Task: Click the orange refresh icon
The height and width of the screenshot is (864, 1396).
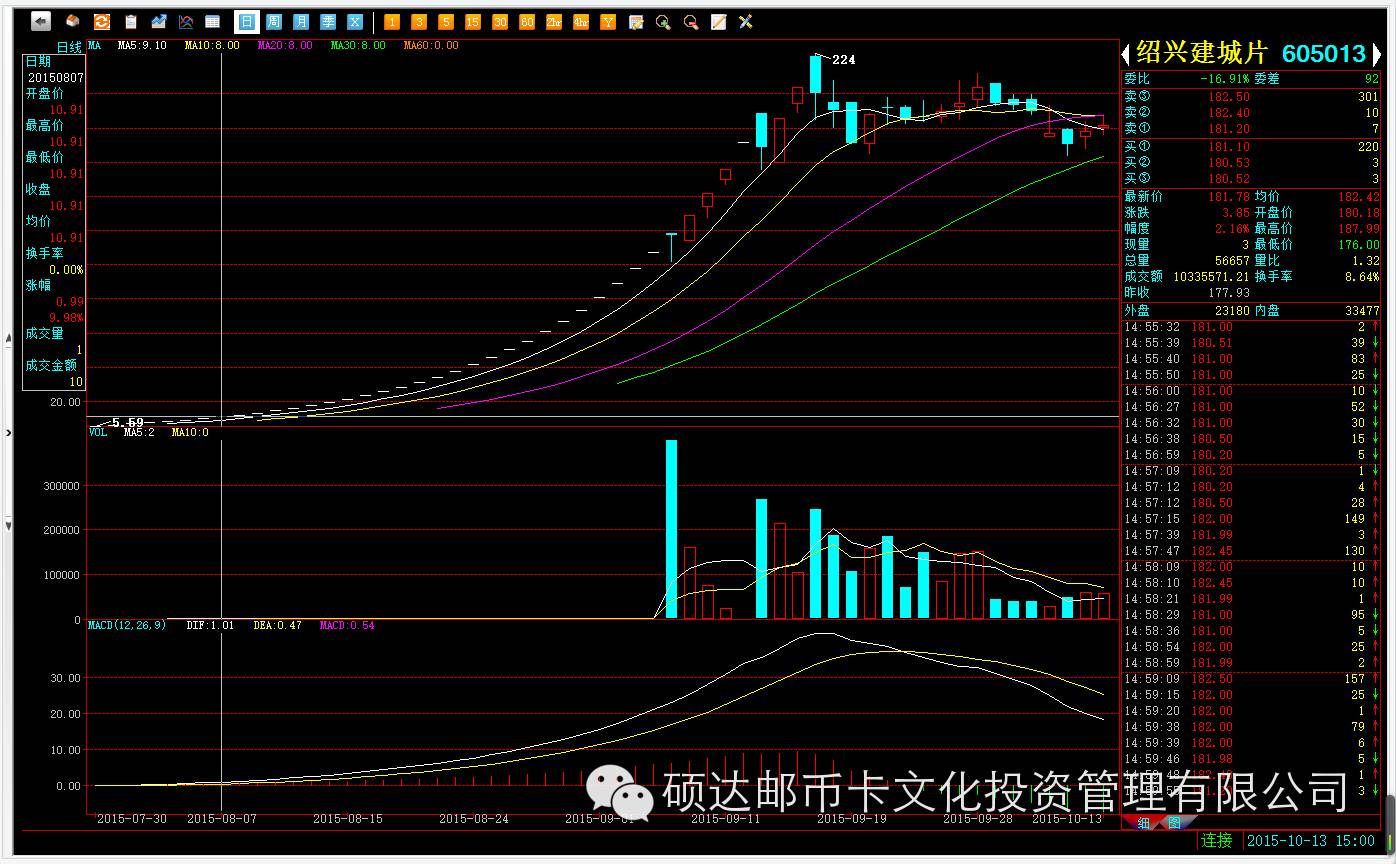Action: 102,21
